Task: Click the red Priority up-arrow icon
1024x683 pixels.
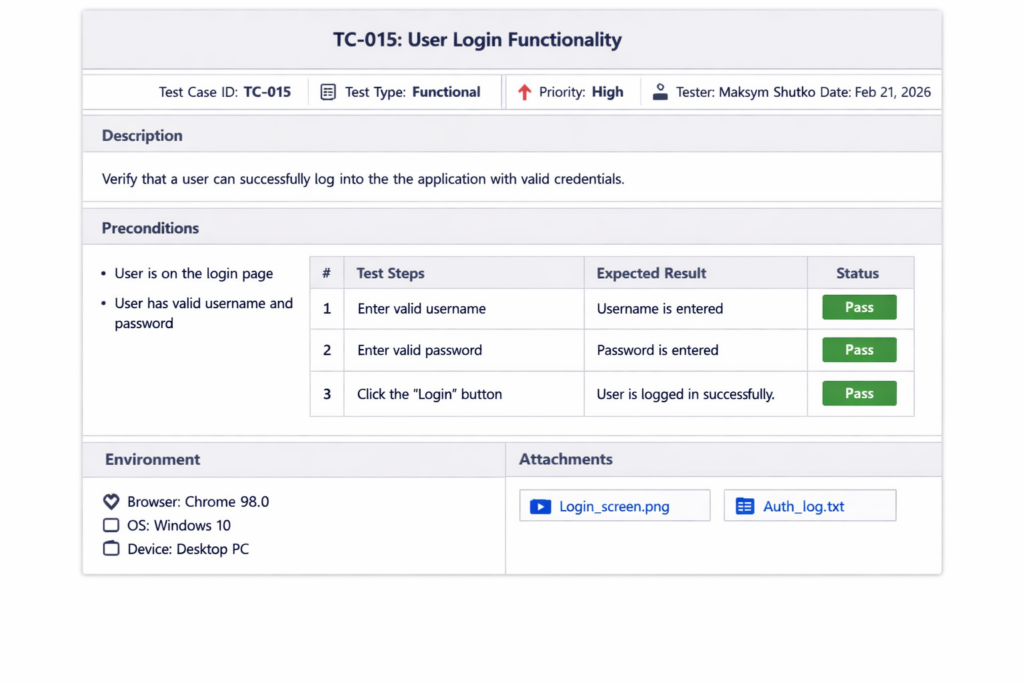Action: (524, 92)
